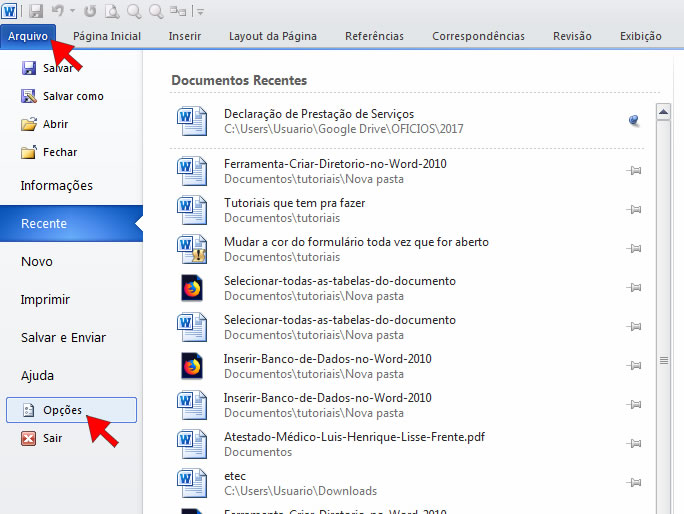Select Recente in the sidebar

pyautogui.click(x=71, y=223)
